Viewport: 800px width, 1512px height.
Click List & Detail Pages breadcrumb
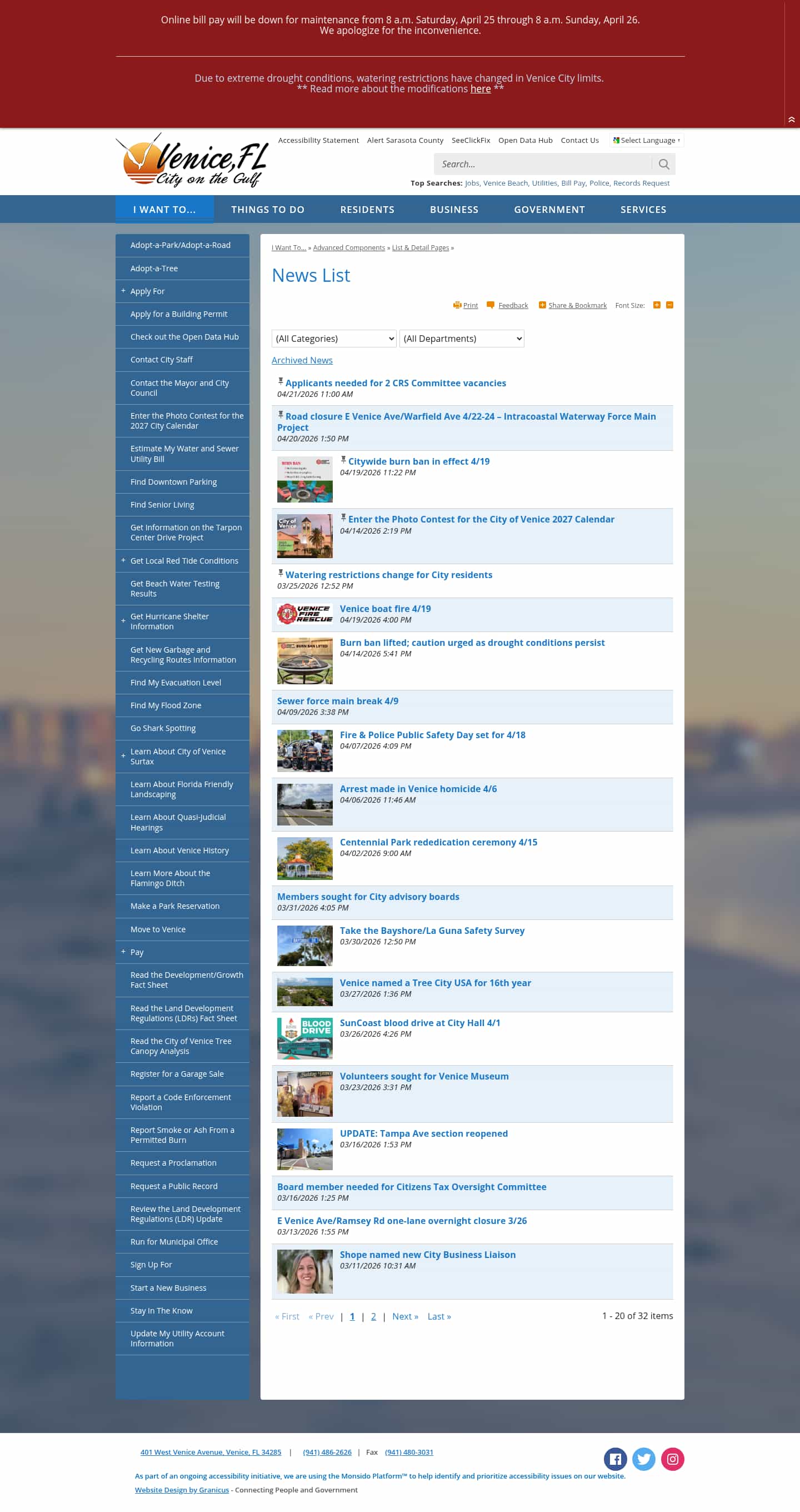pos(421,248)
